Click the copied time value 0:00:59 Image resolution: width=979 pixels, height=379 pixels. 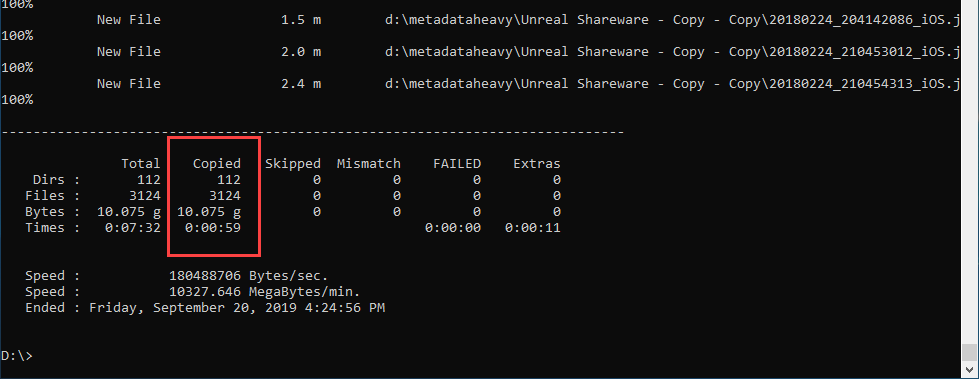click(x=212, y=228)
